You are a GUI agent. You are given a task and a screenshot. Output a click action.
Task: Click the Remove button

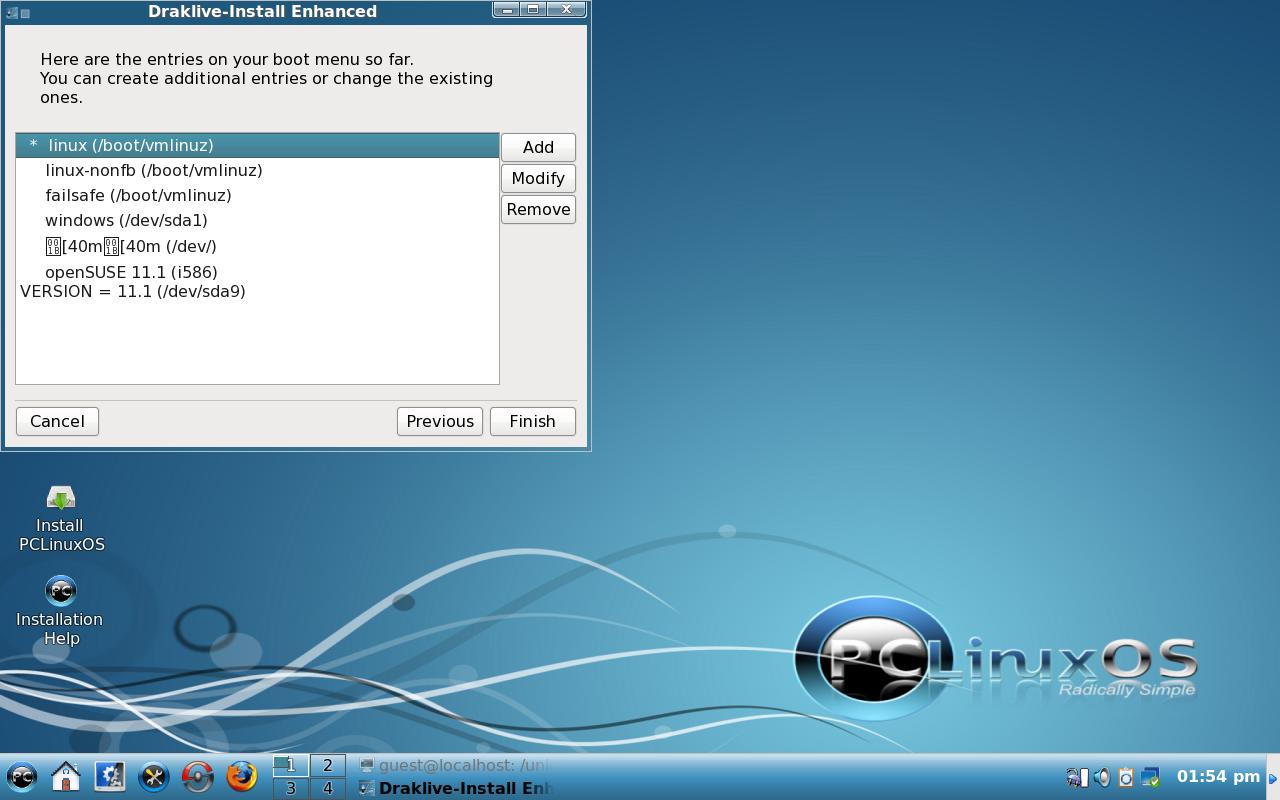click(x=538, y=209)
